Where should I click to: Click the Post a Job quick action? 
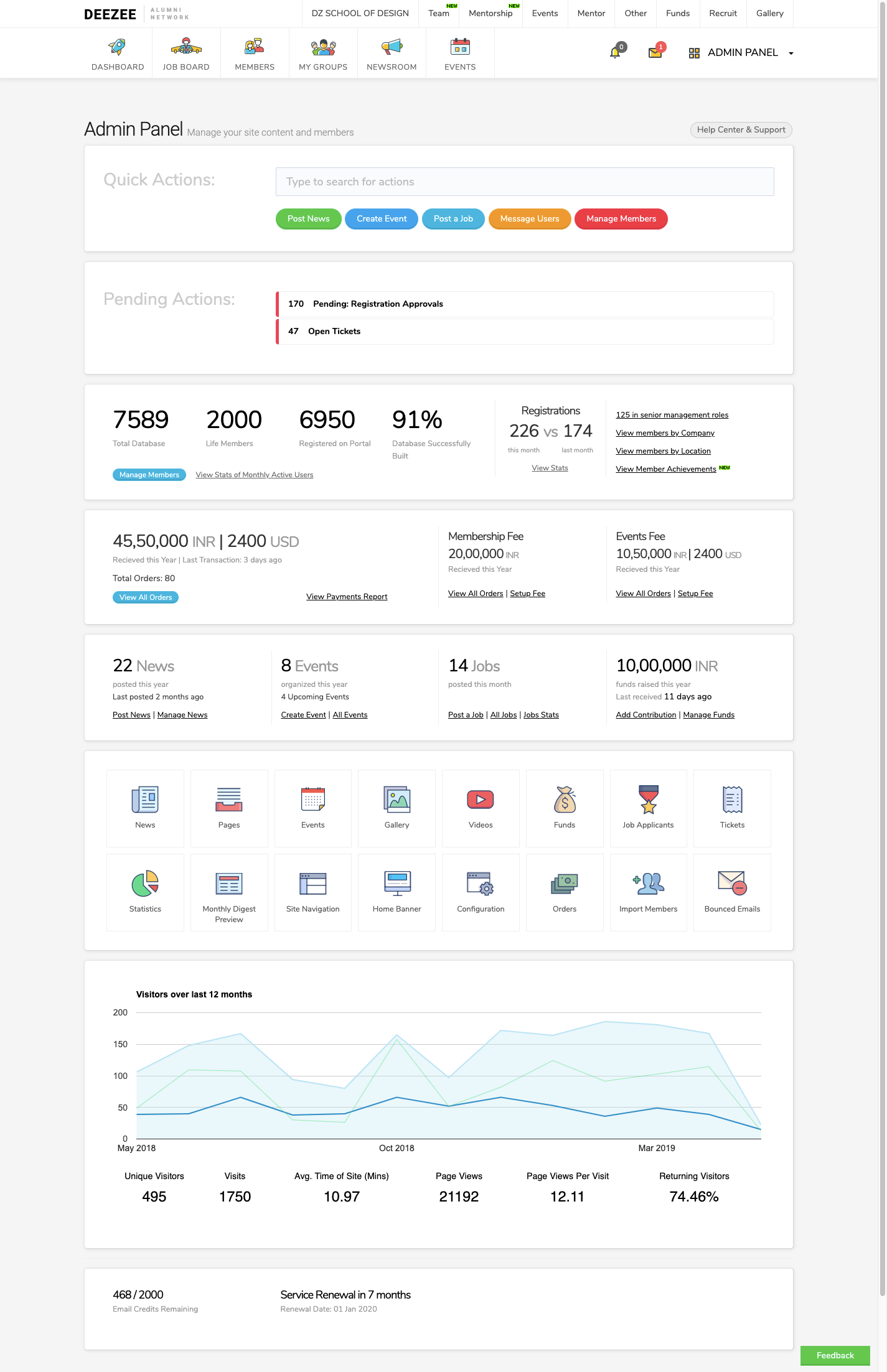coord(453,219)
